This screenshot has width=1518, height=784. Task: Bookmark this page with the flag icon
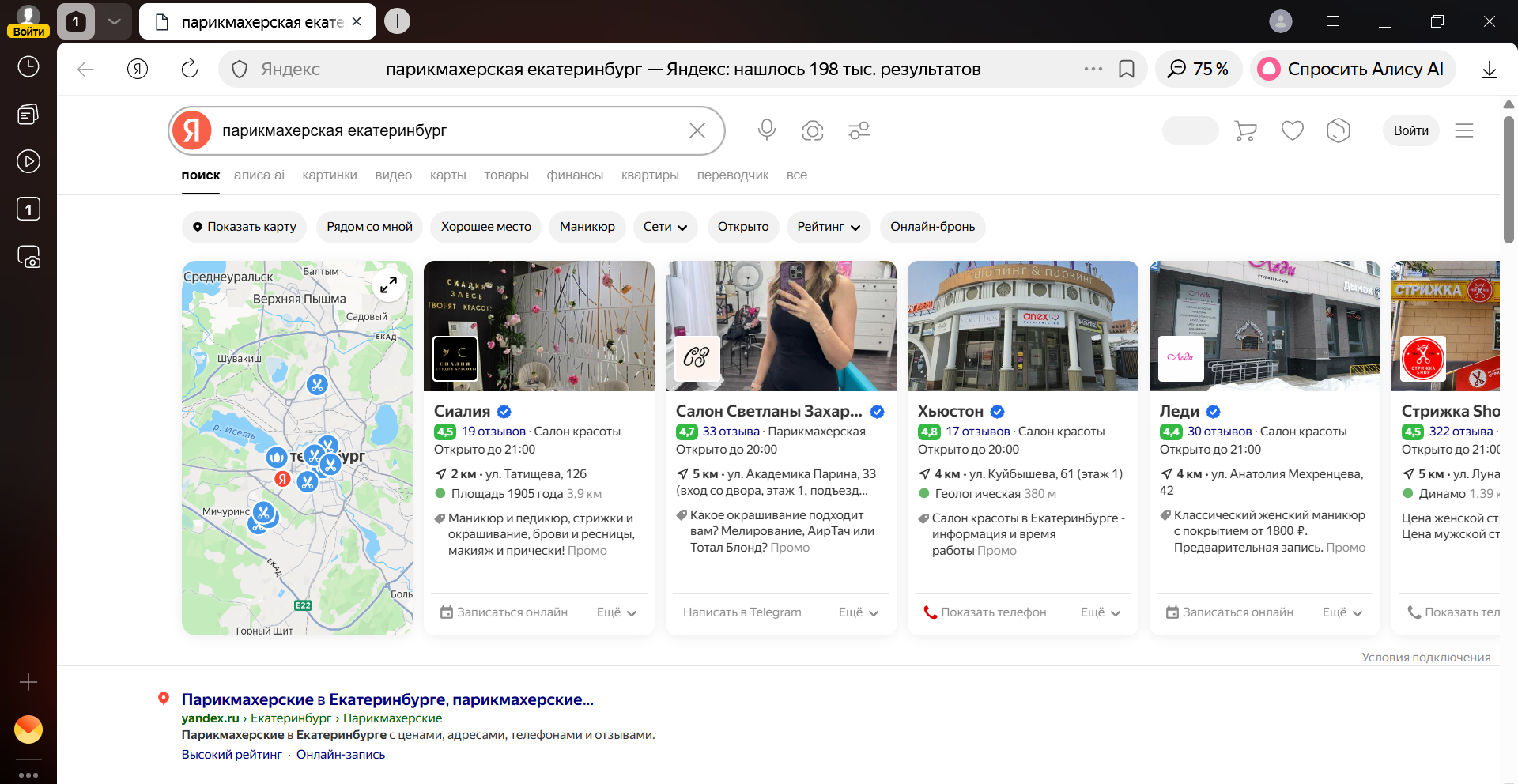tap(1127, 69)
